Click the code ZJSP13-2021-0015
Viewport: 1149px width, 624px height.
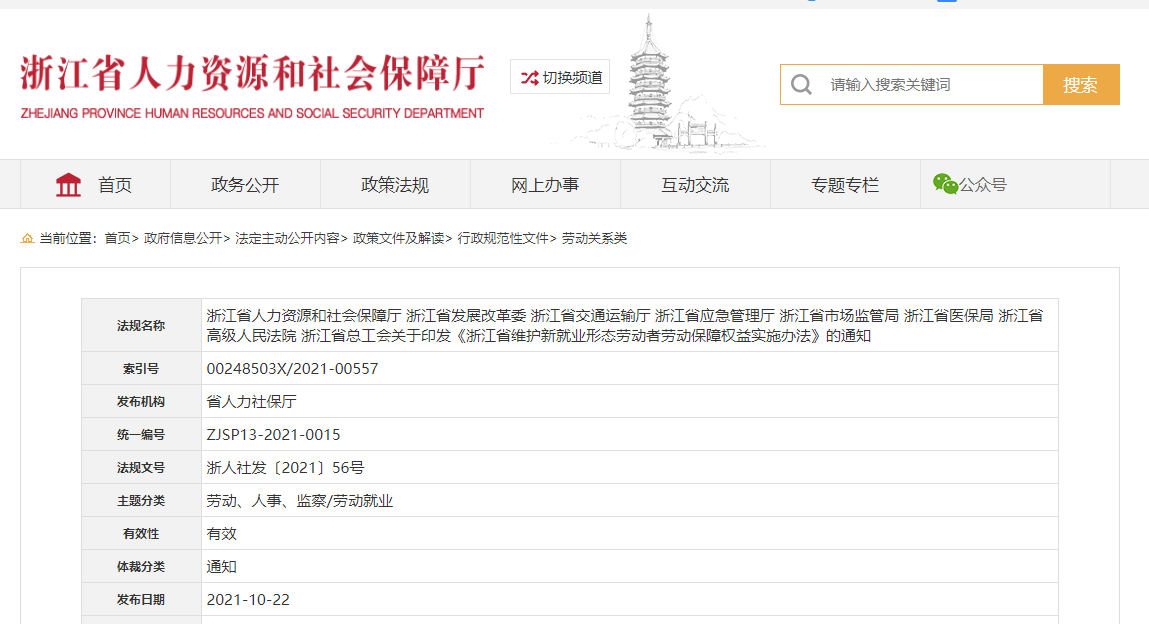[x=273, y=434]
